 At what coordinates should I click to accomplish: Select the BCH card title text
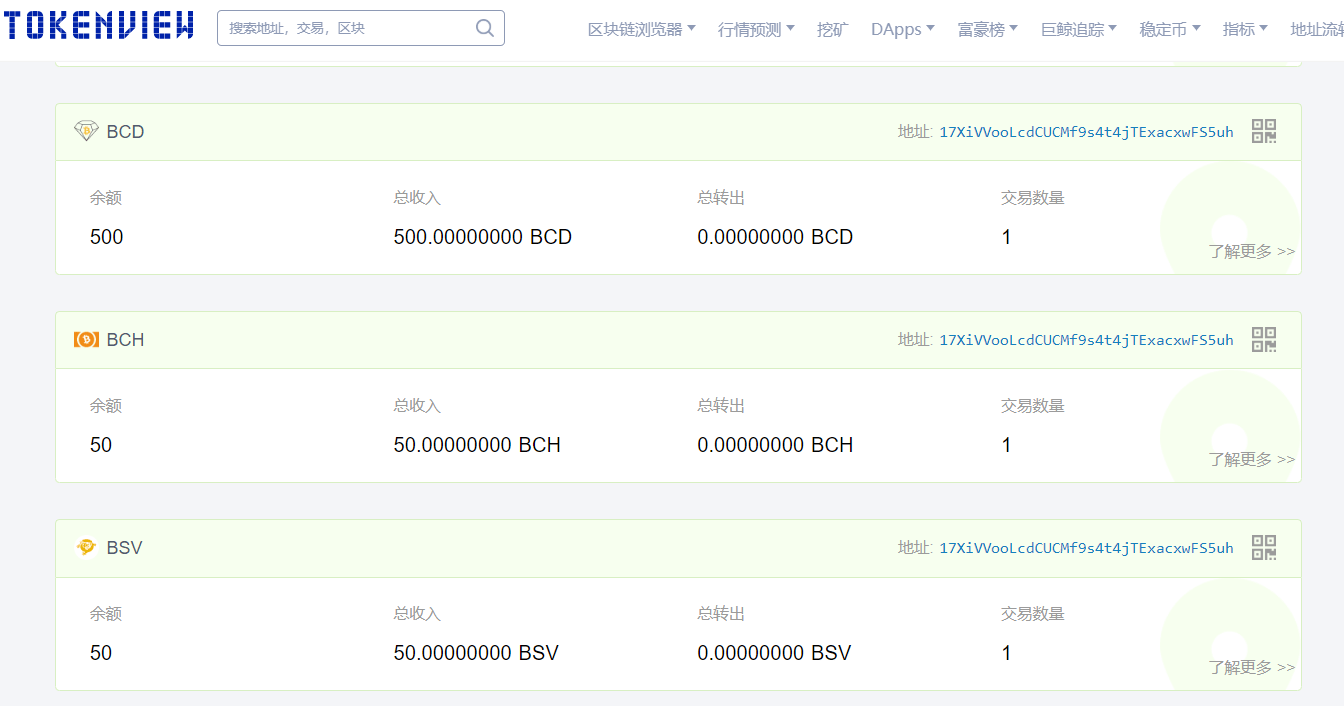click(126, 340)
